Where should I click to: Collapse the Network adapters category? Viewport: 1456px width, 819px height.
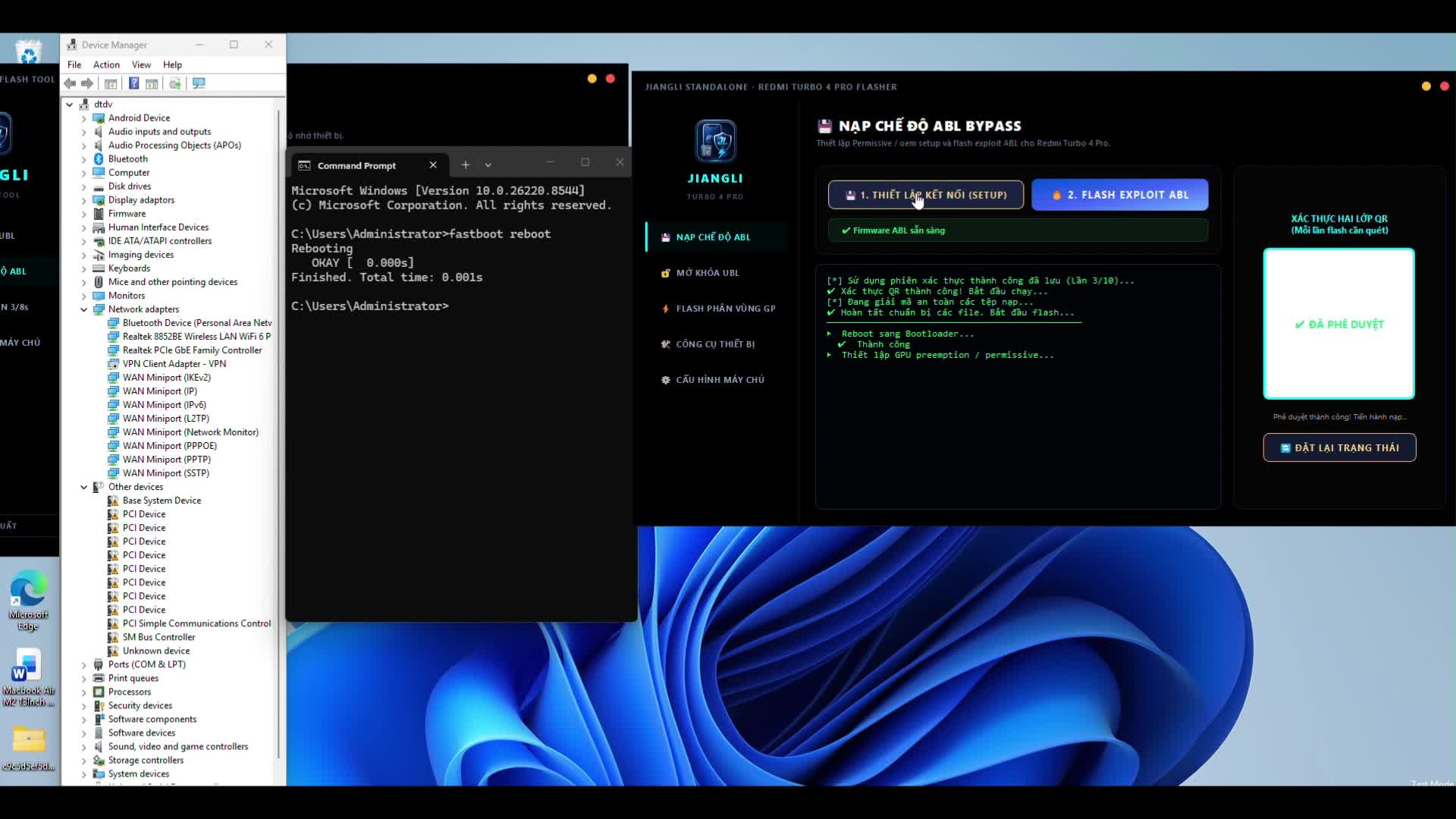pyautogui.click(x=84, y=309)
